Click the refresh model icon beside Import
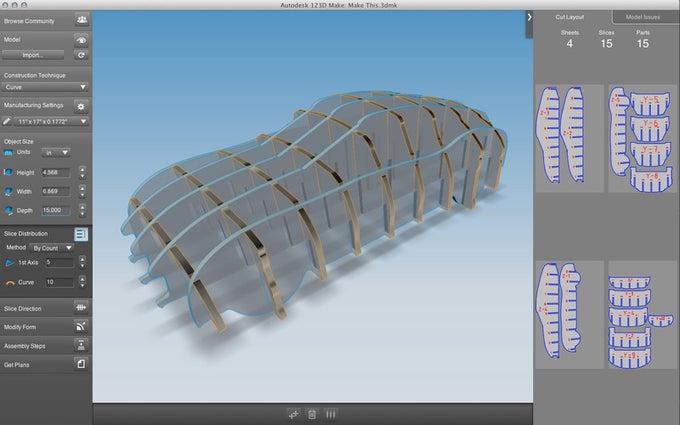The image size is (680, 425). 81,55
